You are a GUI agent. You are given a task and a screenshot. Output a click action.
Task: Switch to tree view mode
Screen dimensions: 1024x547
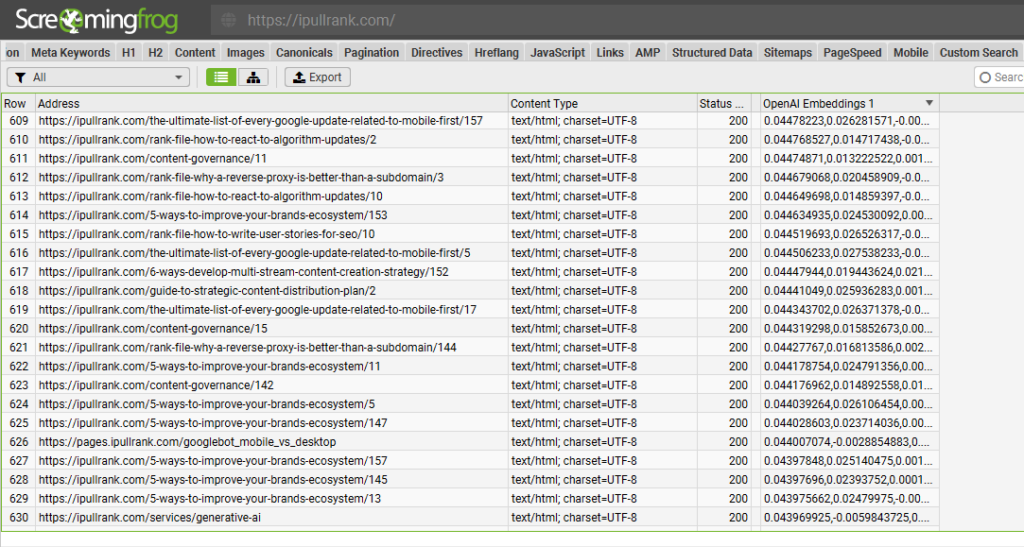(252, 77)
